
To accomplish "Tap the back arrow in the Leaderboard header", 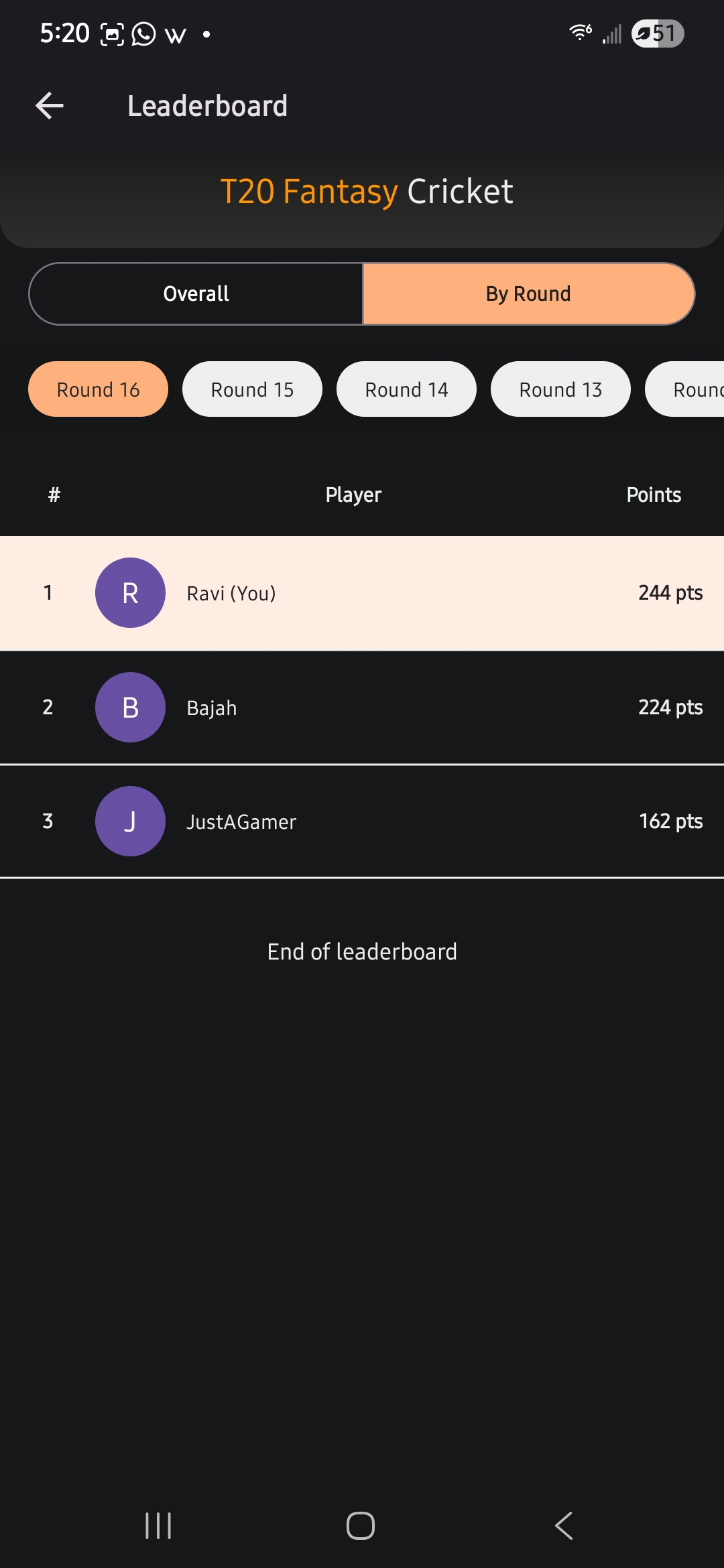I will click(50, 106).
